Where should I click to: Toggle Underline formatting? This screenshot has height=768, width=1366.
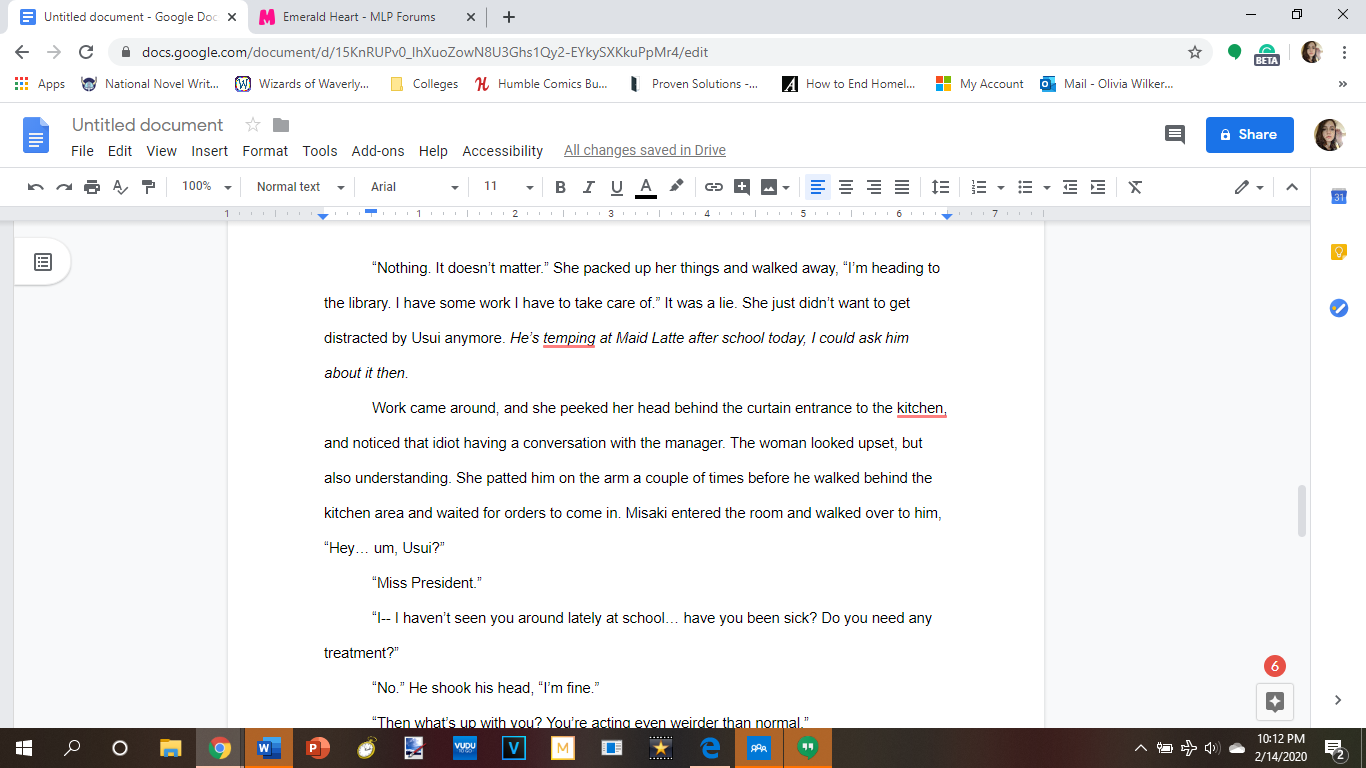click(616, 187)
